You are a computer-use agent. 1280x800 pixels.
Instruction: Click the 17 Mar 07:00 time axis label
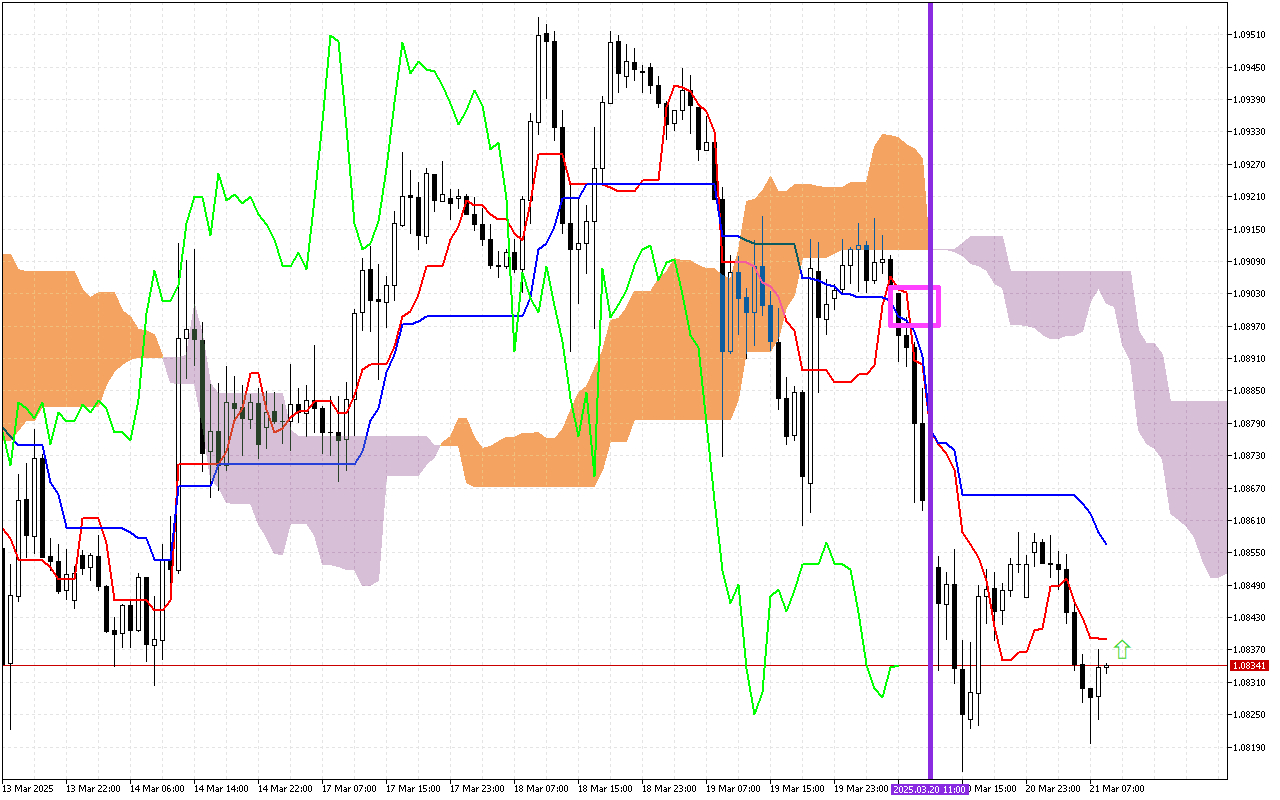pos(347,789)
